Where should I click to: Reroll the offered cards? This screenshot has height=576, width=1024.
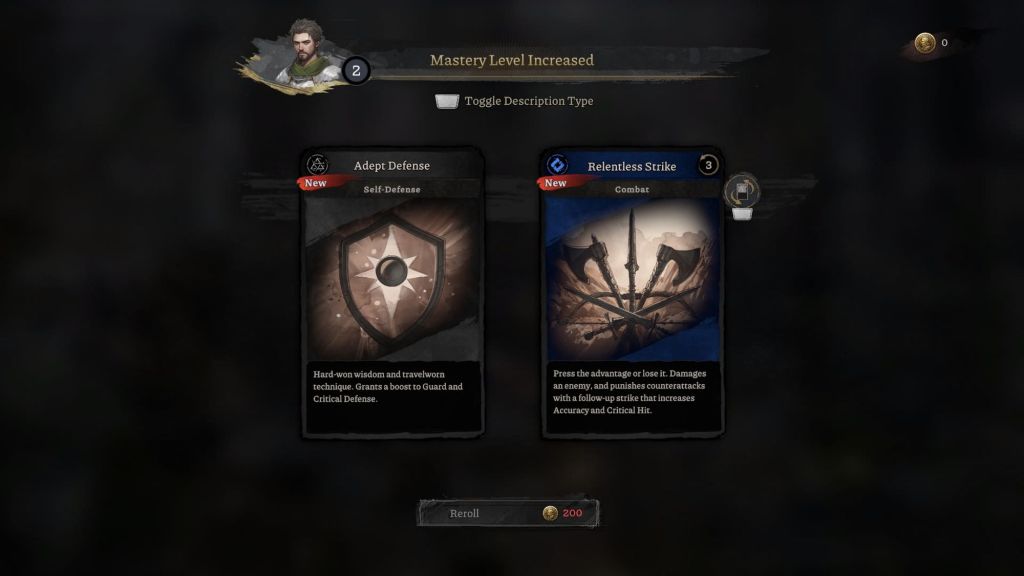(508, 513)
